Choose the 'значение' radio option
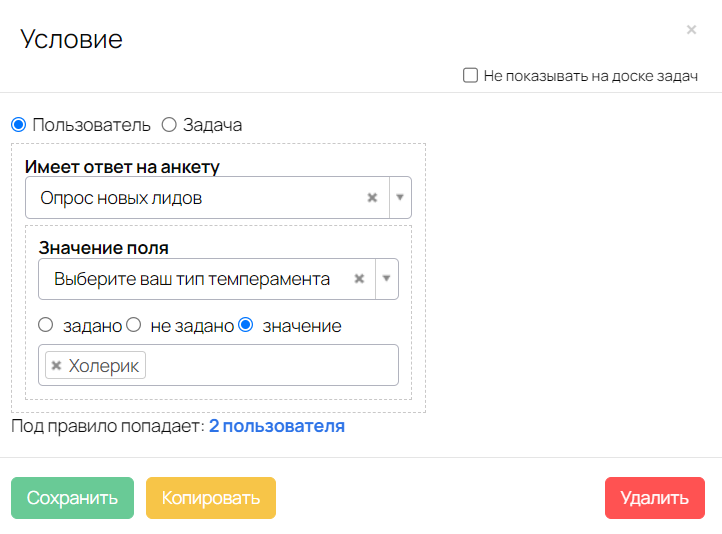Image resolution: width=722 pixels, height=534 pixels. [x=246, y=325]
